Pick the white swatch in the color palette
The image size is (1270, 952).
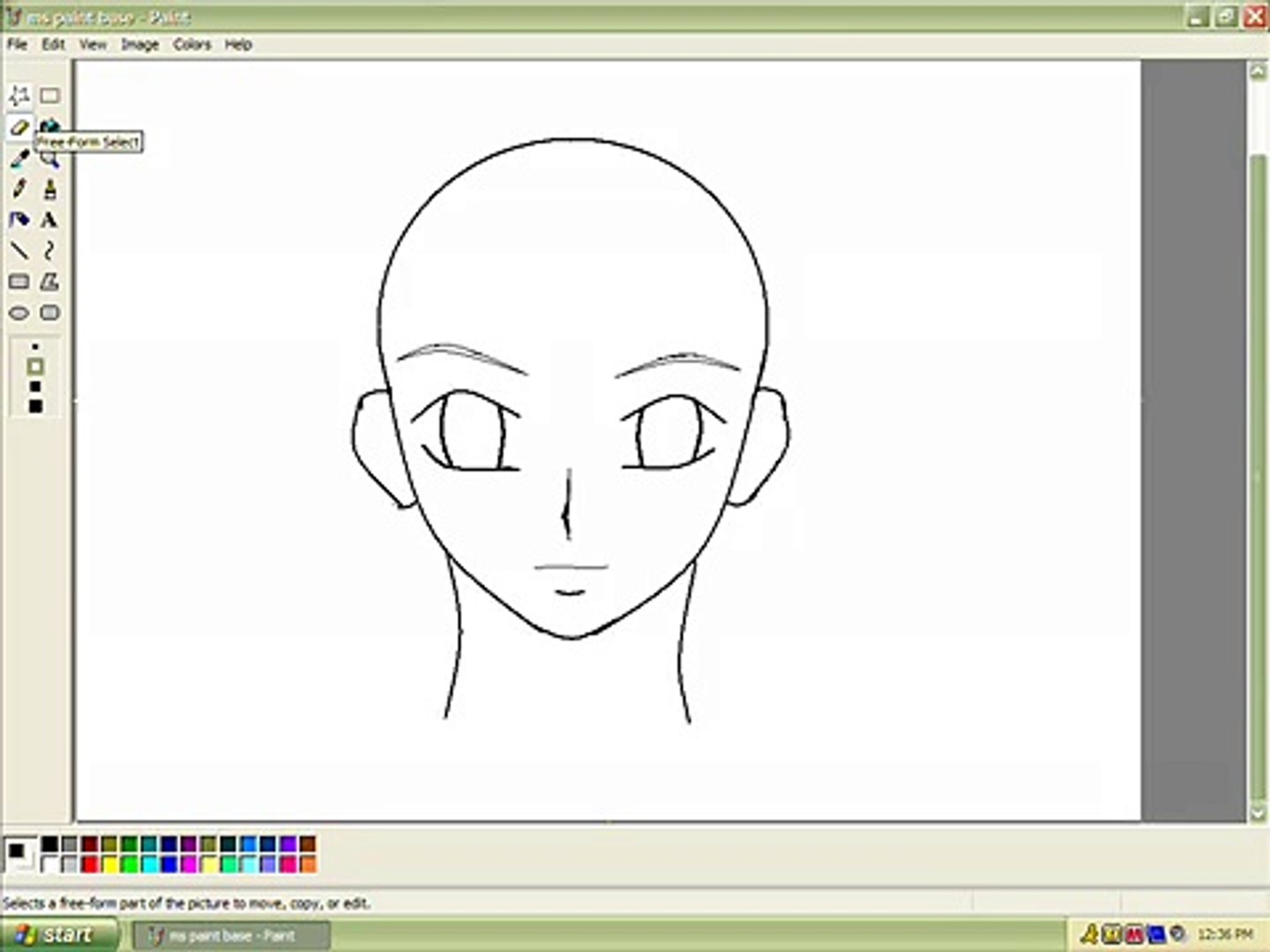pos(49,864)
